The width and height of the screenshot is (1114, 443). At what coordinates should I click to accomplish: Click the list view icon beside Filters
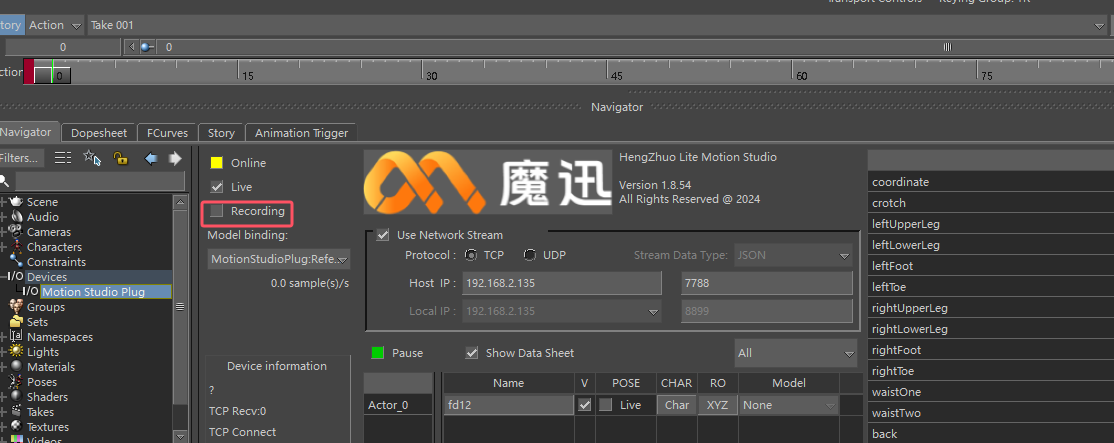click(63, 158)
